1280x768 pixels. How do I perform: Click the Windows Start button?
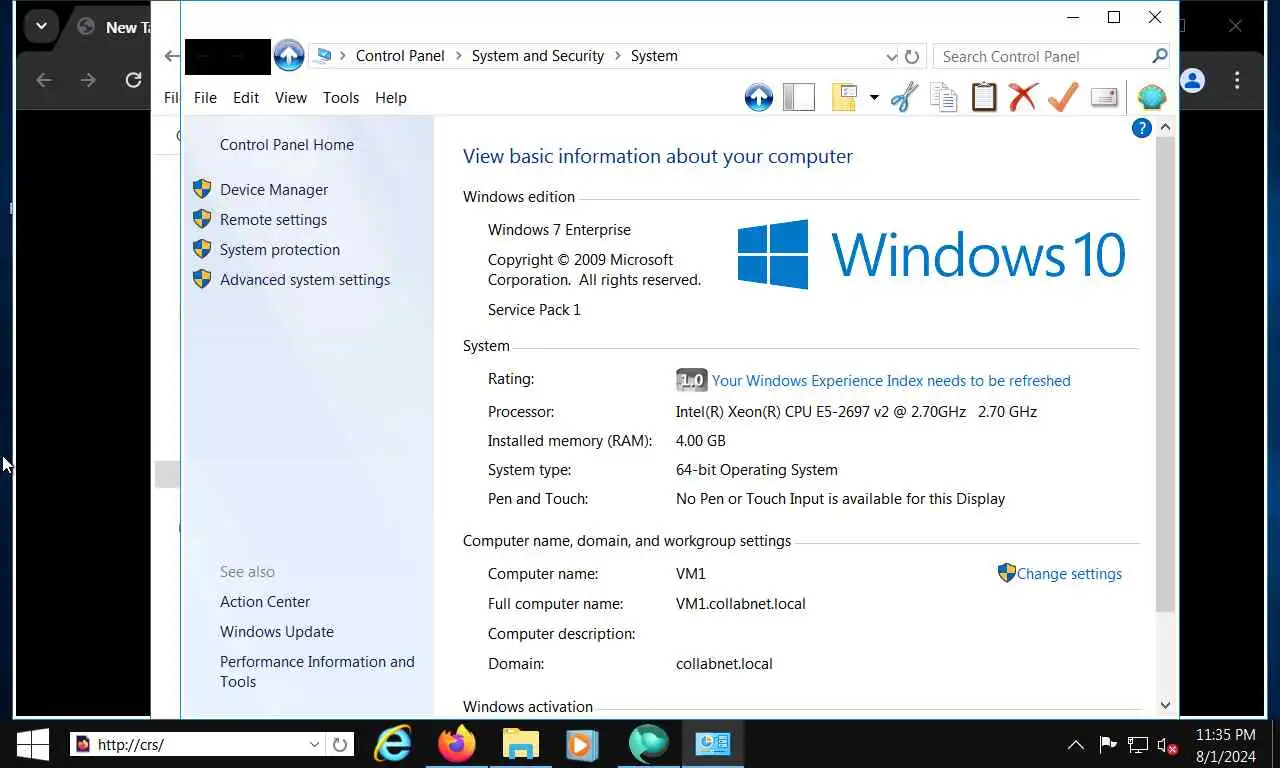[x=33, y=744]
